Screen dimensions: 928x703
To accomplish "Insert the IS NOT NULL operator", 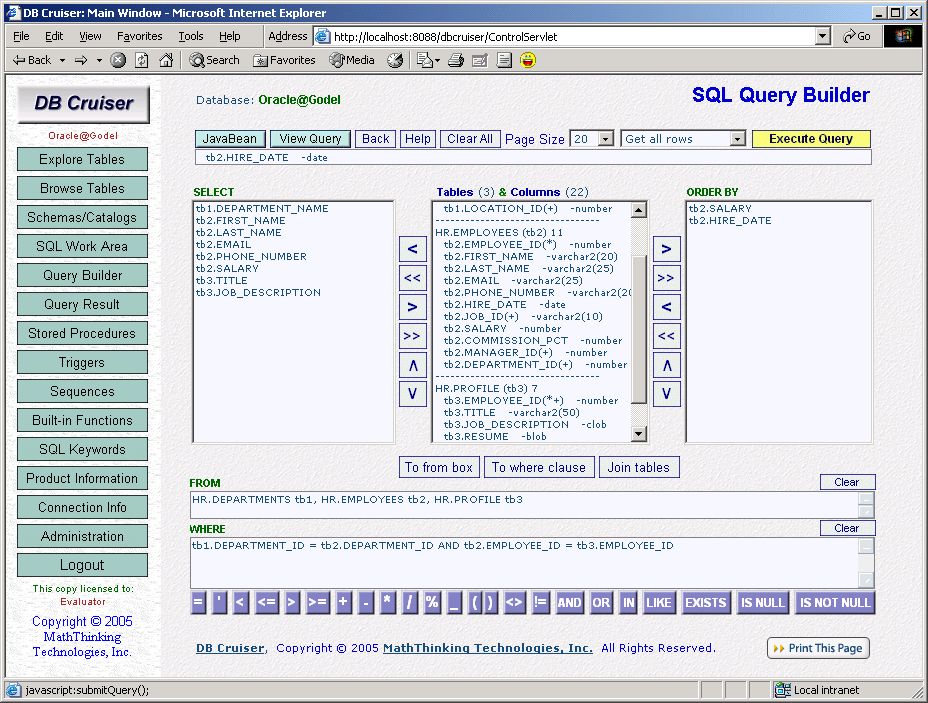I will pos(835,603).
